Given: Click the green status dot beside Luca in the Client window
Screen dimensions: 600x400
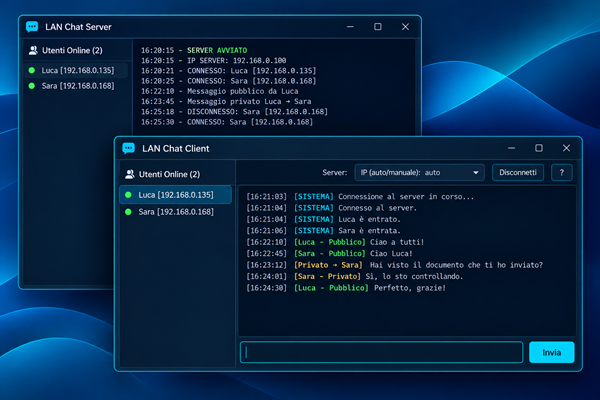Looking at the screenshot, I should (x=129, y=195).
